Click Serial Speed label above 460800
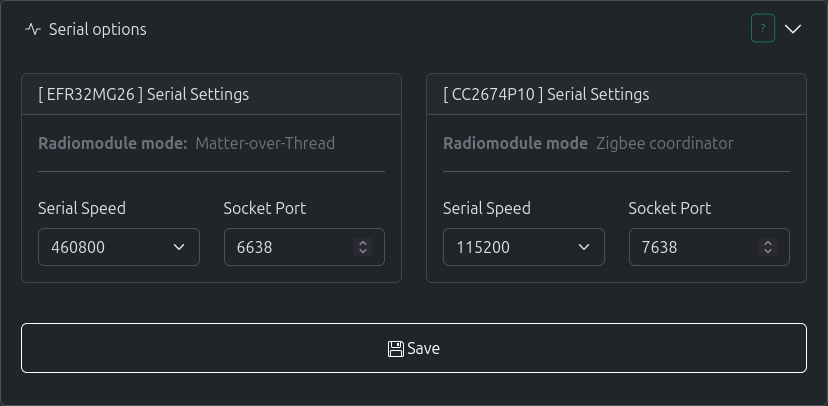 click(x=82, y=208)
